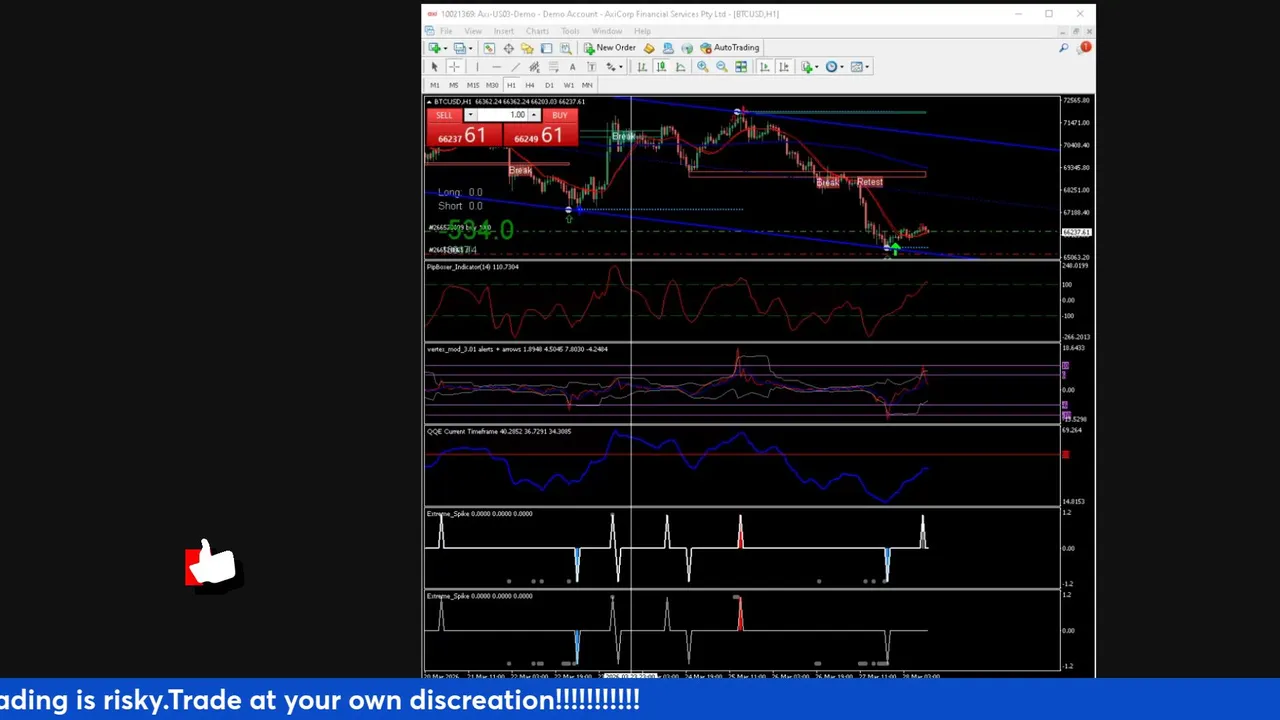
Task: Open the Navigator favorites folder icon
Action: 527,48
